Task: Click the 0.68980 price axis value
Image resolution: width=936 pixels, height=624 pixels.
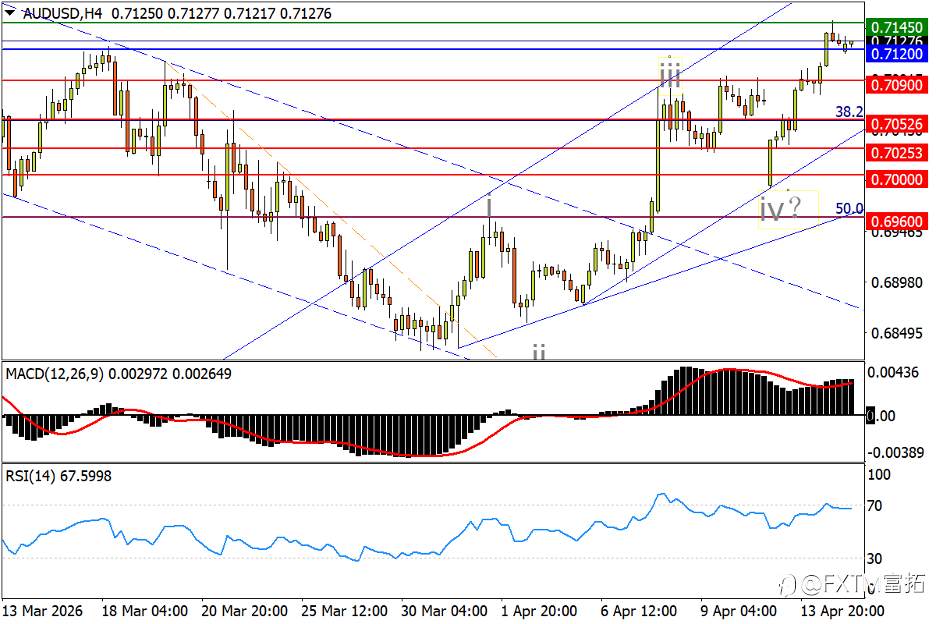Action: pyautogui.click(x=897, y=282)
